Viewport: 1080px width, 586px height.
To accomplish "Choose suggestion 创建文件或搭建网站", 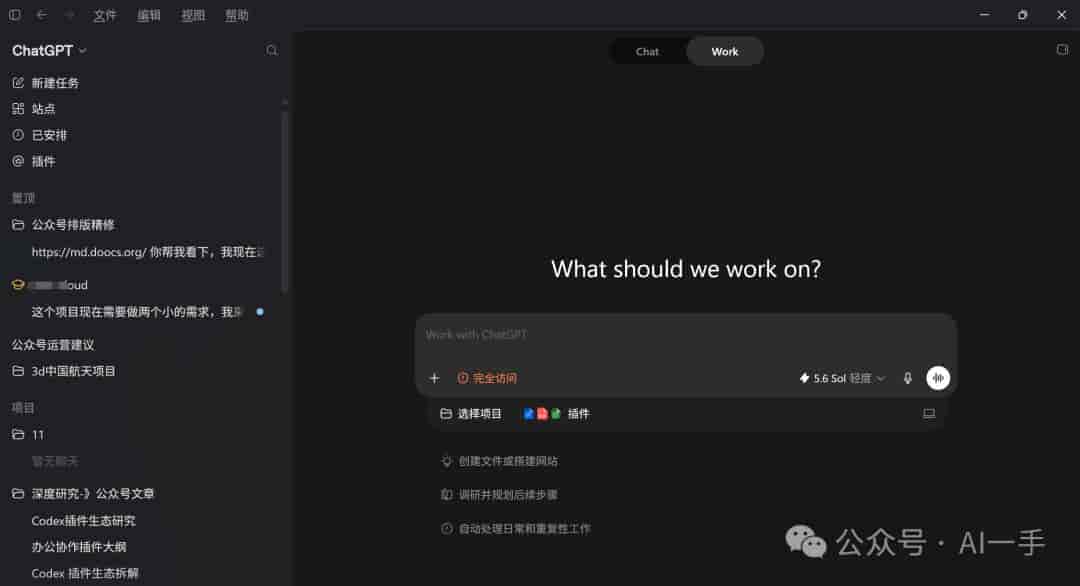I will pyautogui.click(x=499, y=461).
